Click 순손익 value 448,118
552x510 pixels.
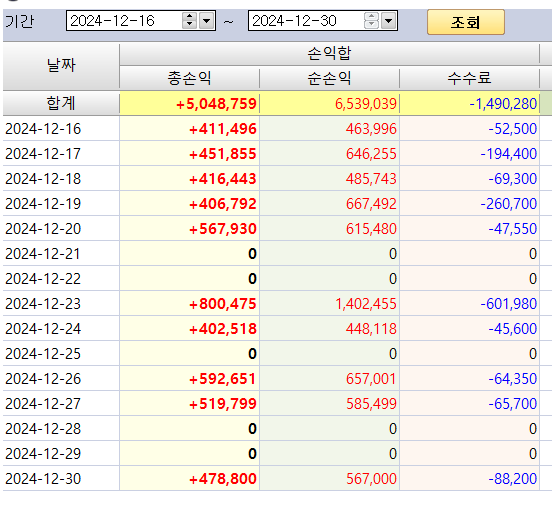[371, 329]
